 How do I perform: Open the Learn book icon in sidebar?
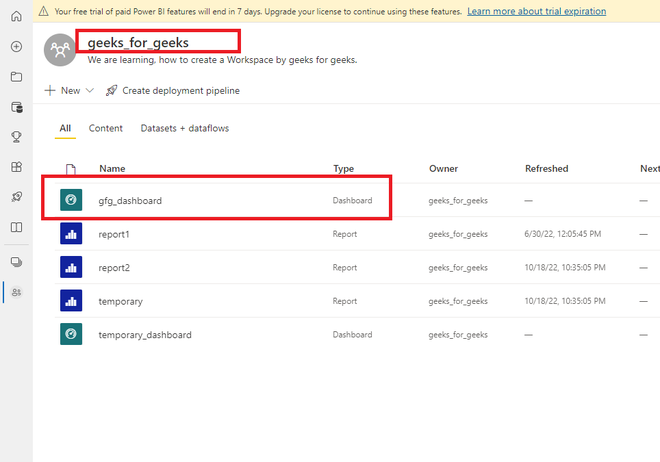point(16,227)
